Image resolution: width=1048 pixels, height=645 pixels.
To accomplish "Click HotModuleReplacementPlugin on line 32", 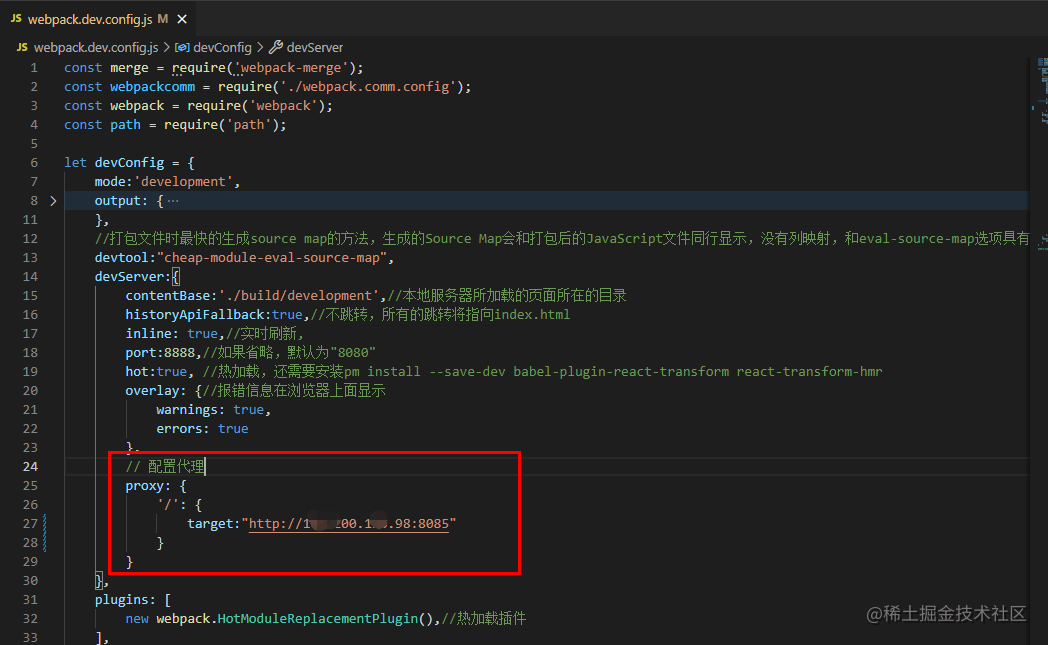I will click(x=317, y=619).
